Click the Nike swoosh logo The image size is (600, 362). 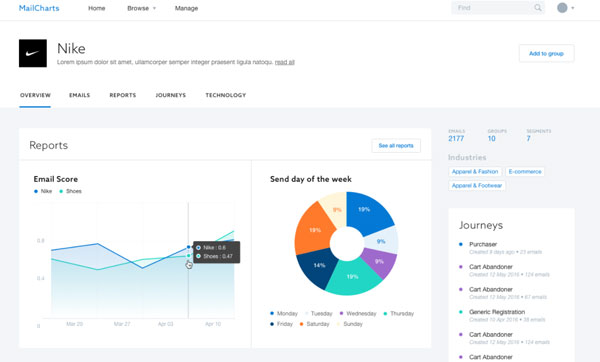click(x=33, y=53)
